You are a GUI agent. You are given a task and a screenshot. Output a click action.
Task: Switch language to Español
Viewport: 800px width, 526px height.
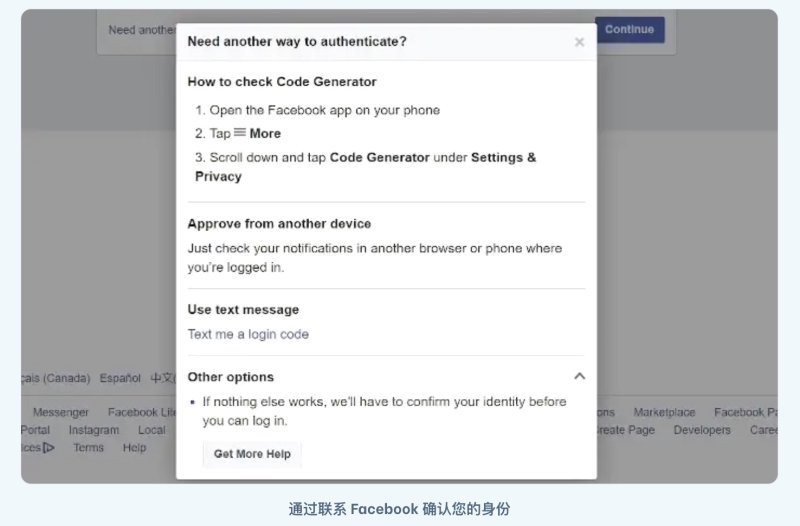[120, 378]
